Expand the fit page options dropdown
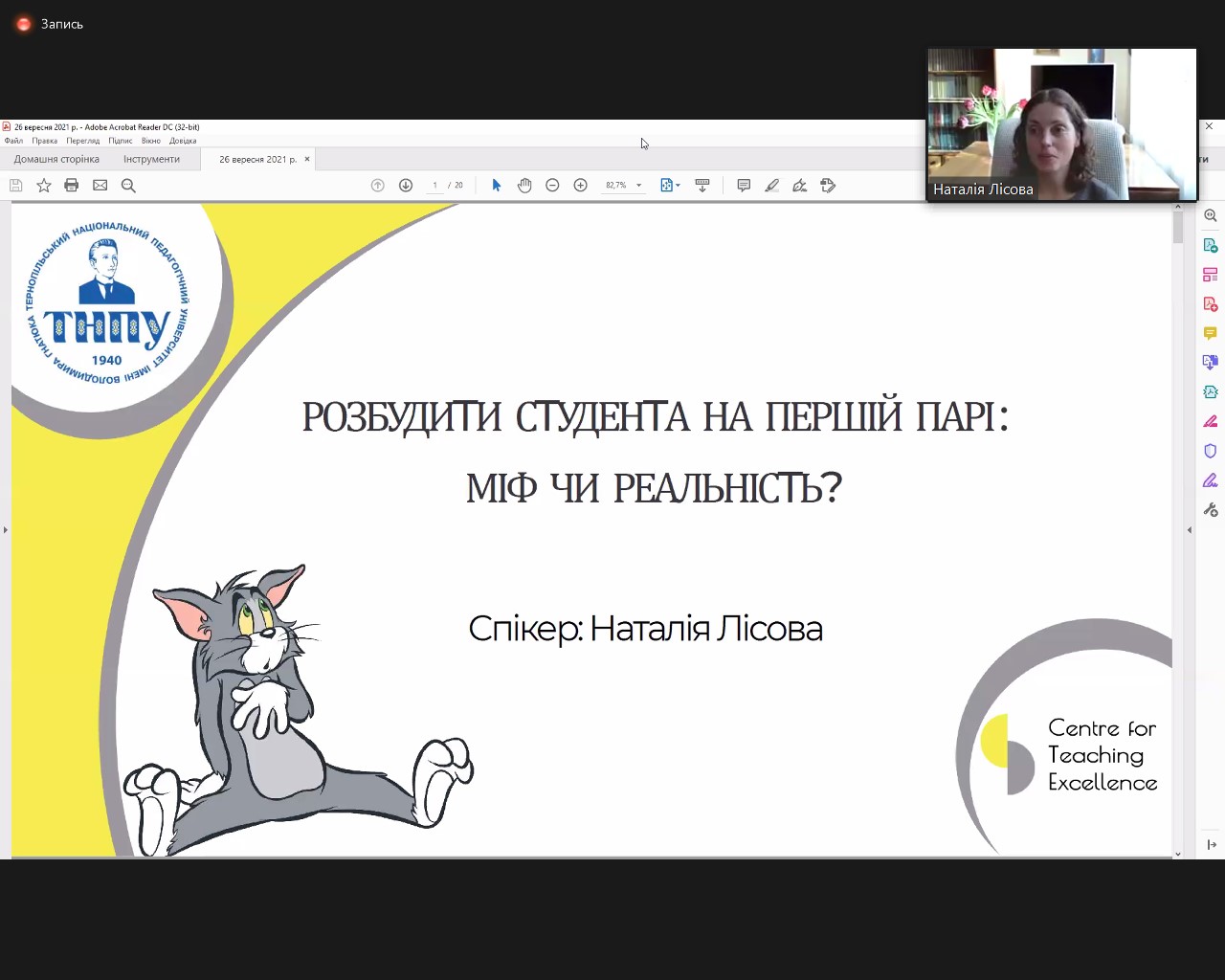This screenshot has width=1225, height=980. 679,186
